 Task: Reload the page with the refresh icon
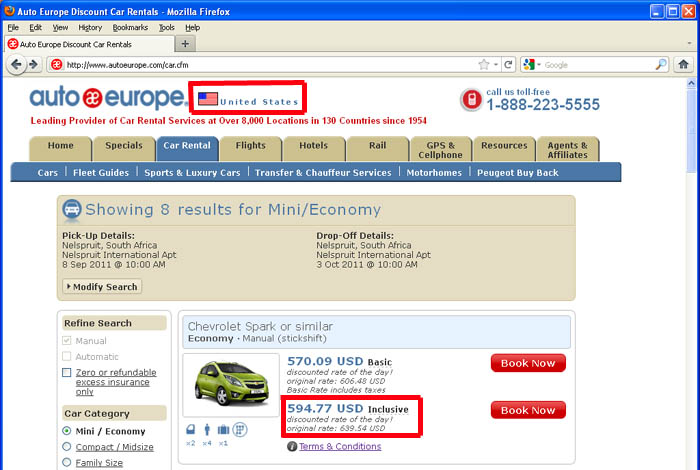pyautogui.click(x=508, y=65)
